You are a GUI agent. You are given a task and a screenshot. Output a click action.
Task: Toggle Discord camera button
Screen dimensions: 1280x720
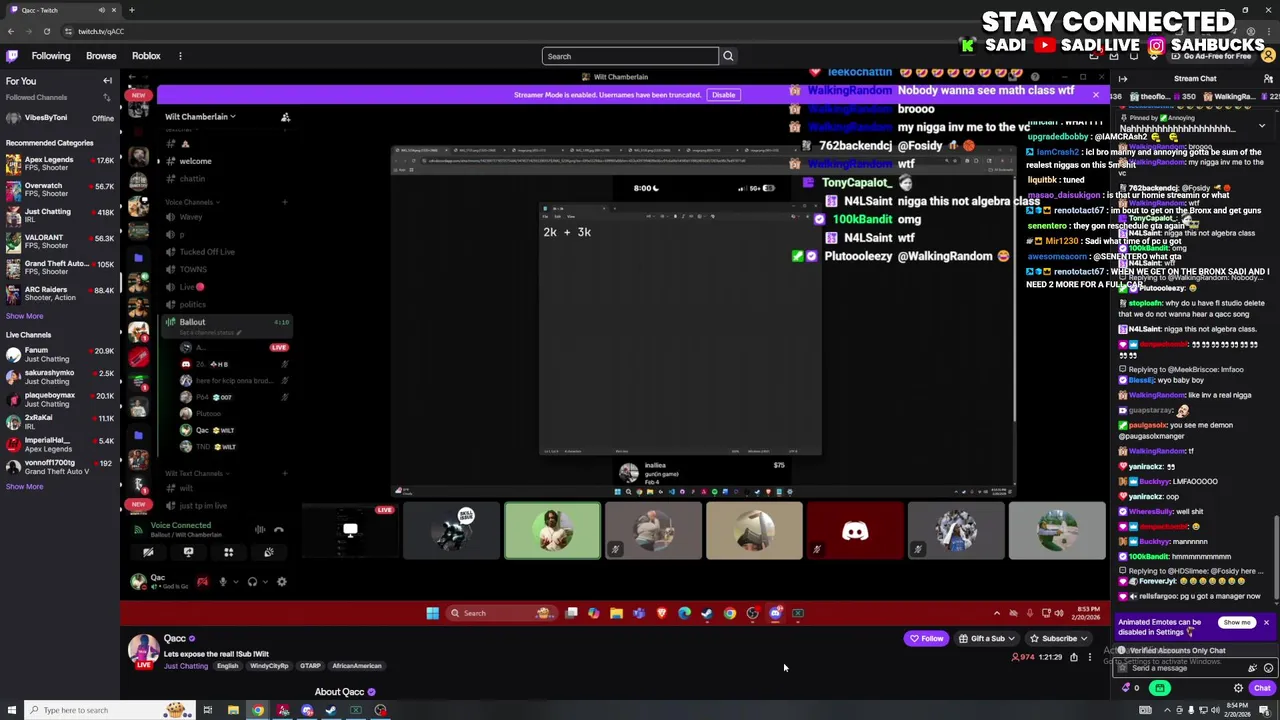148,552
